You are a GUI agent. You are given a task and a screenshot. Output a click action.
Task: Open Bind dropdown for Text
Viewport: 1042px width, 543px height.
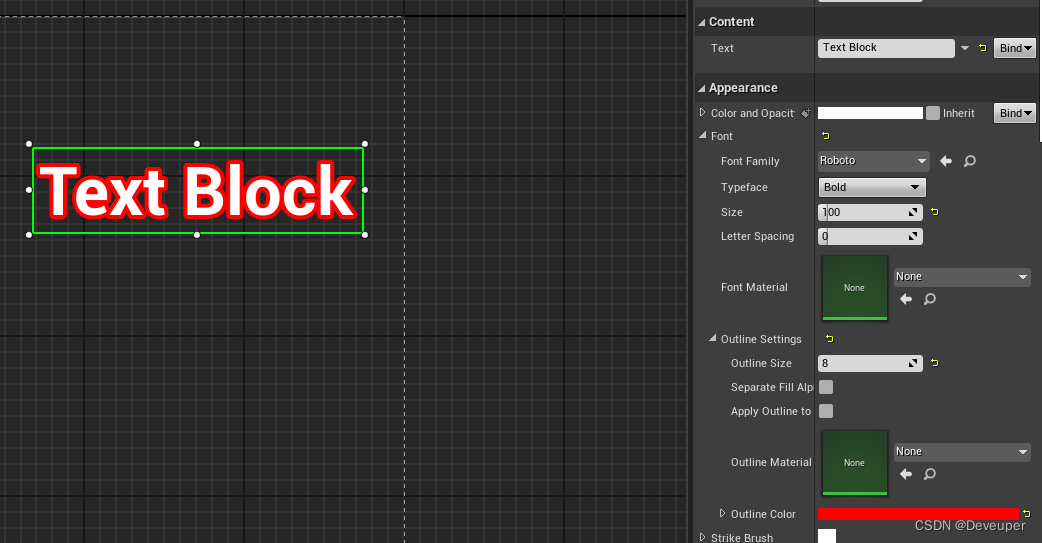tap(1014, 48)
